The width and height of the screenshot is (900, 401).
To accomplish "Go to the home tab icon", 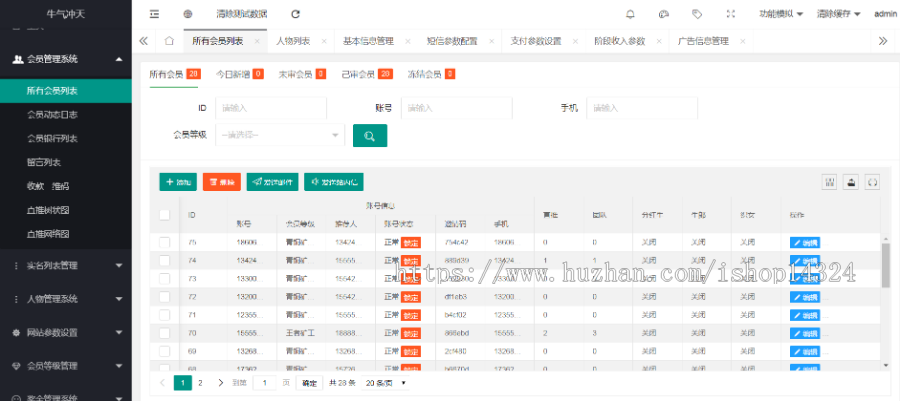I will pos(169,41).
